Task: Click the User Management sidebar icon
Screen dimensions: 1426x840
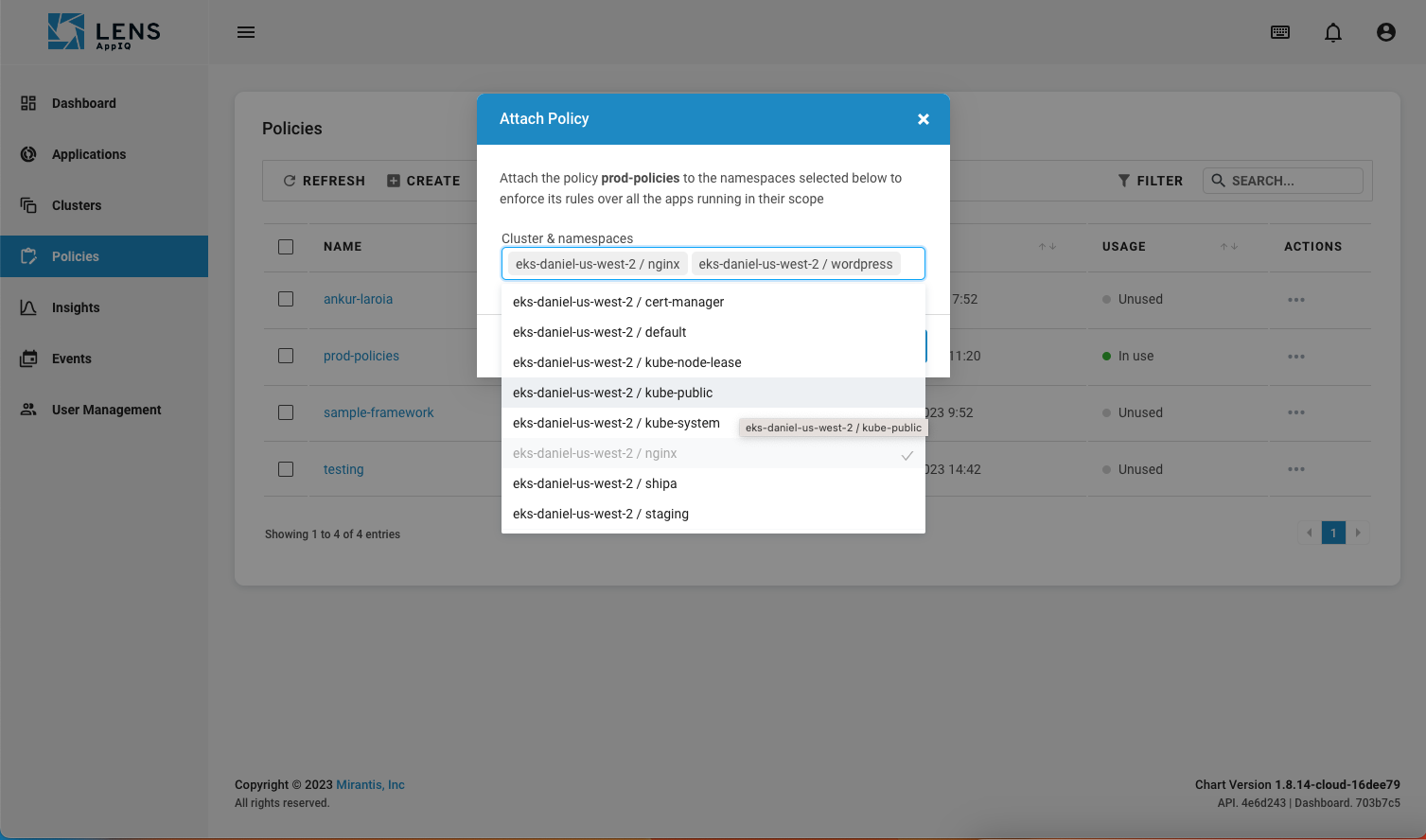Action: coord(28,410)
